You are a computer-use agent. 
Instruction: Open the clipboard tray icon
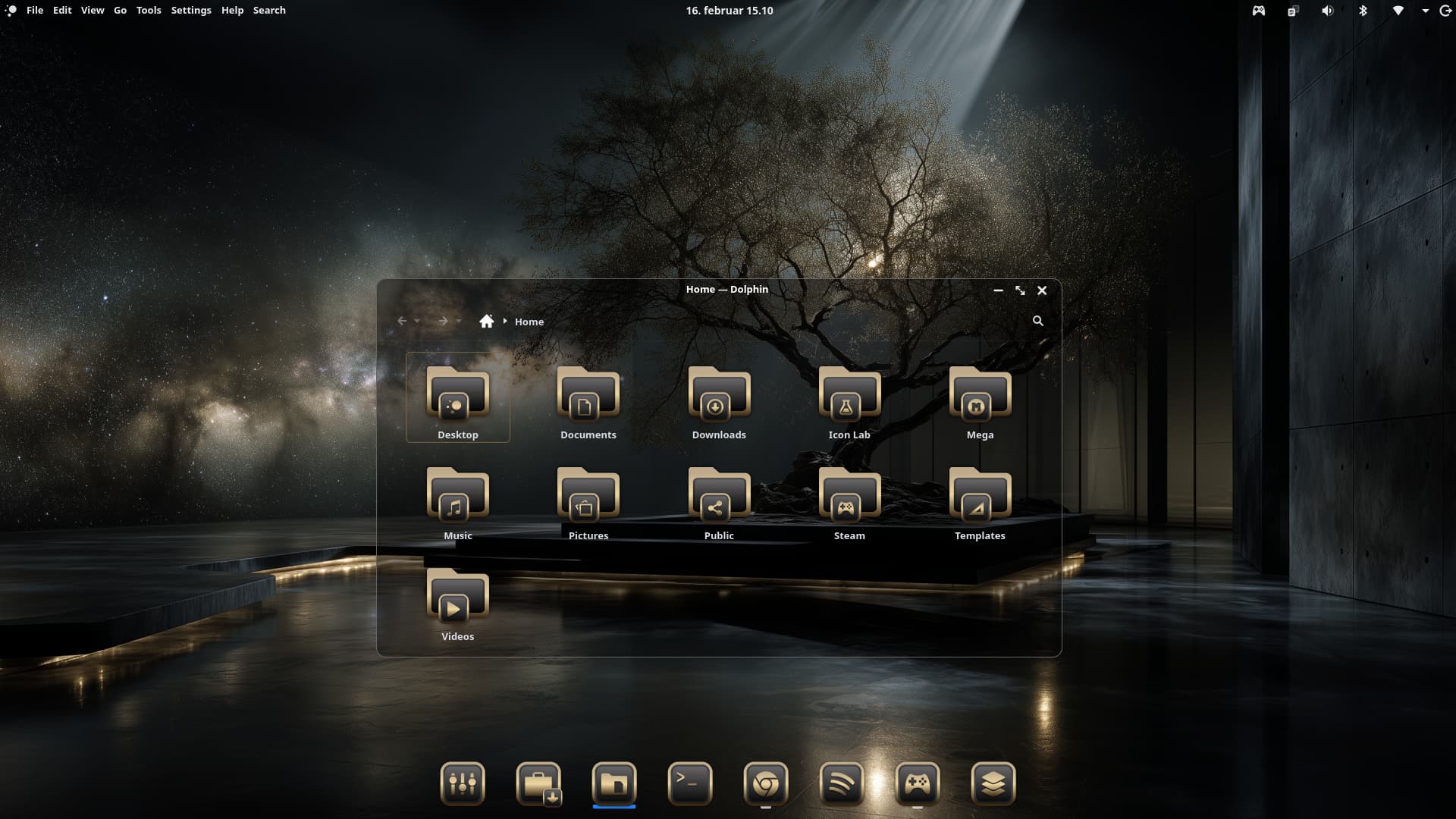tap(1293, 11)
